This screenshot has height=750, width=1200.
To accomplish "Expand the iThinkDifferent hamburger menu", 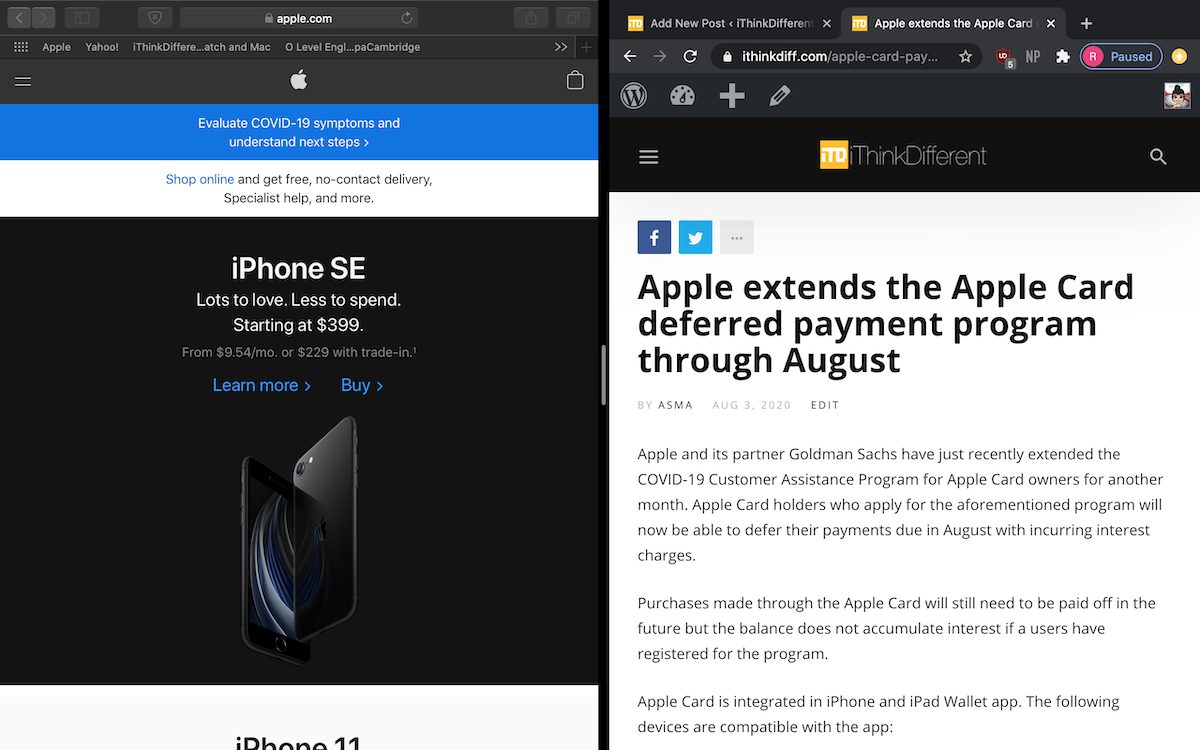I will 649,157.
